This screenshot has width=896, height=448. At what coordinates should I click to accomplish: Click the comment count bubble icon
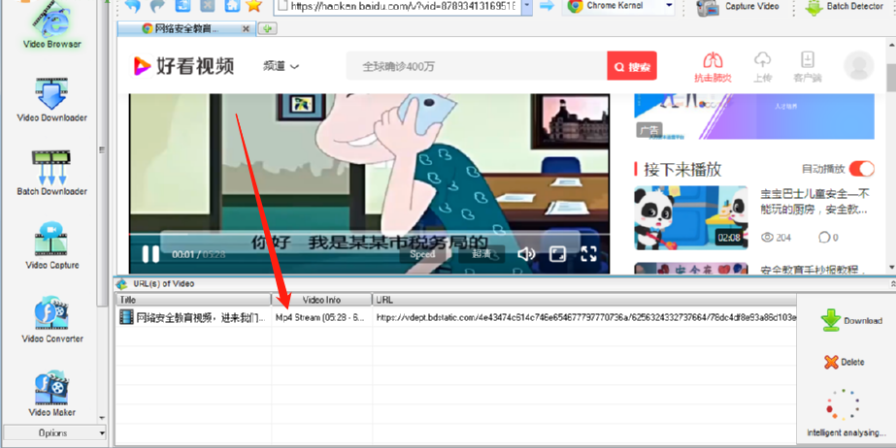pos(824,237)
